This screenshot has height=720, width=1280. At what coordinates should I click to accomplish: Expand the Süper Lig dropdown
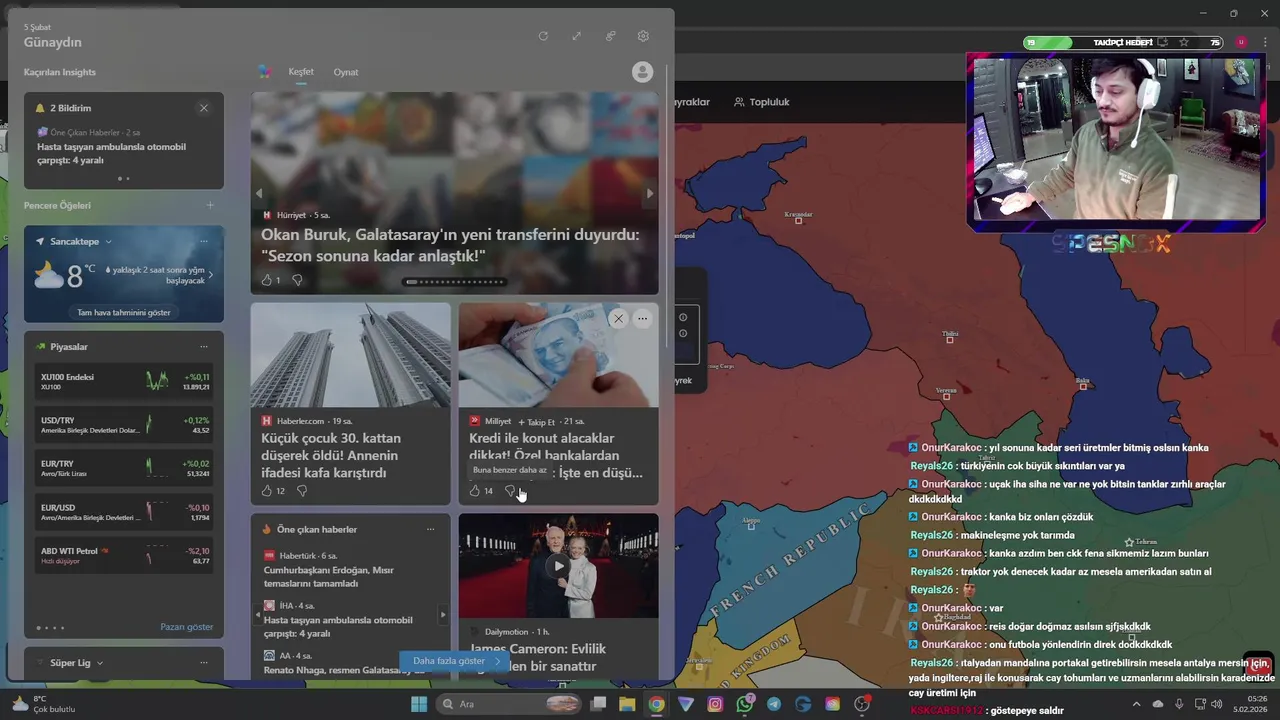coord(100,663)
